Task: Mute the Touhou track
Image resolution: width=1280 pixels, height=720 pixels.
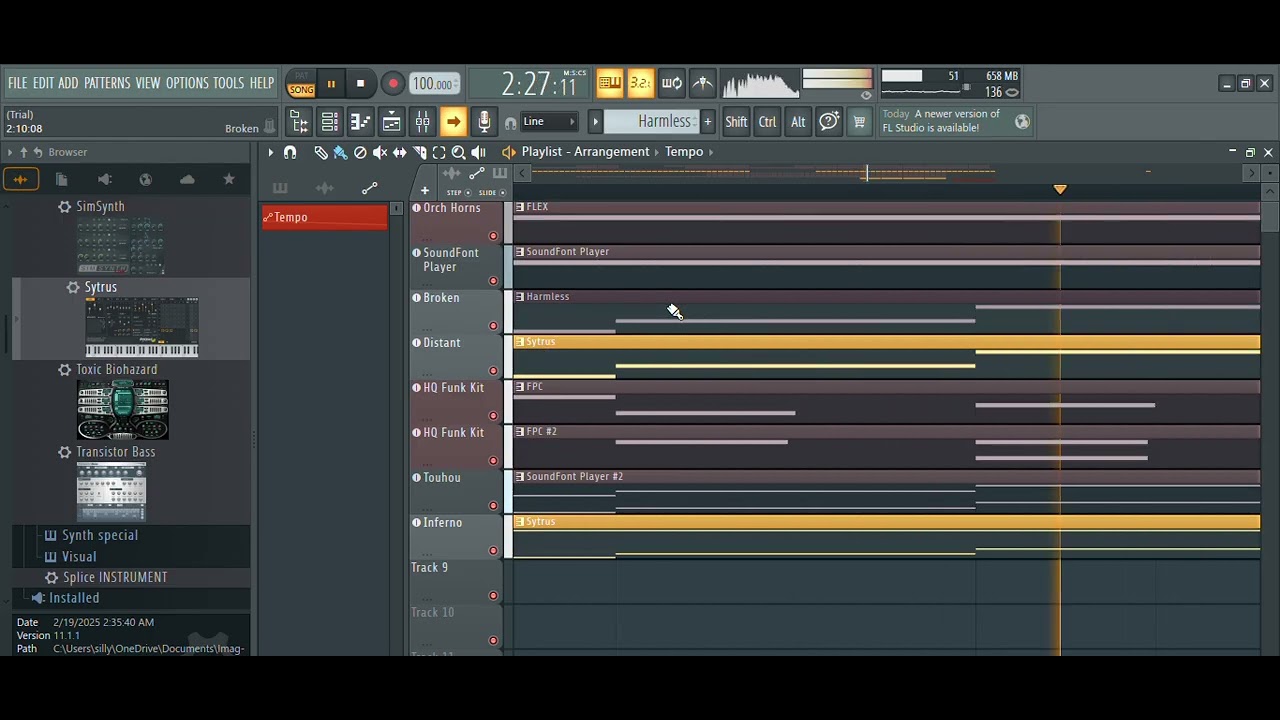Action: coord(416,478)
